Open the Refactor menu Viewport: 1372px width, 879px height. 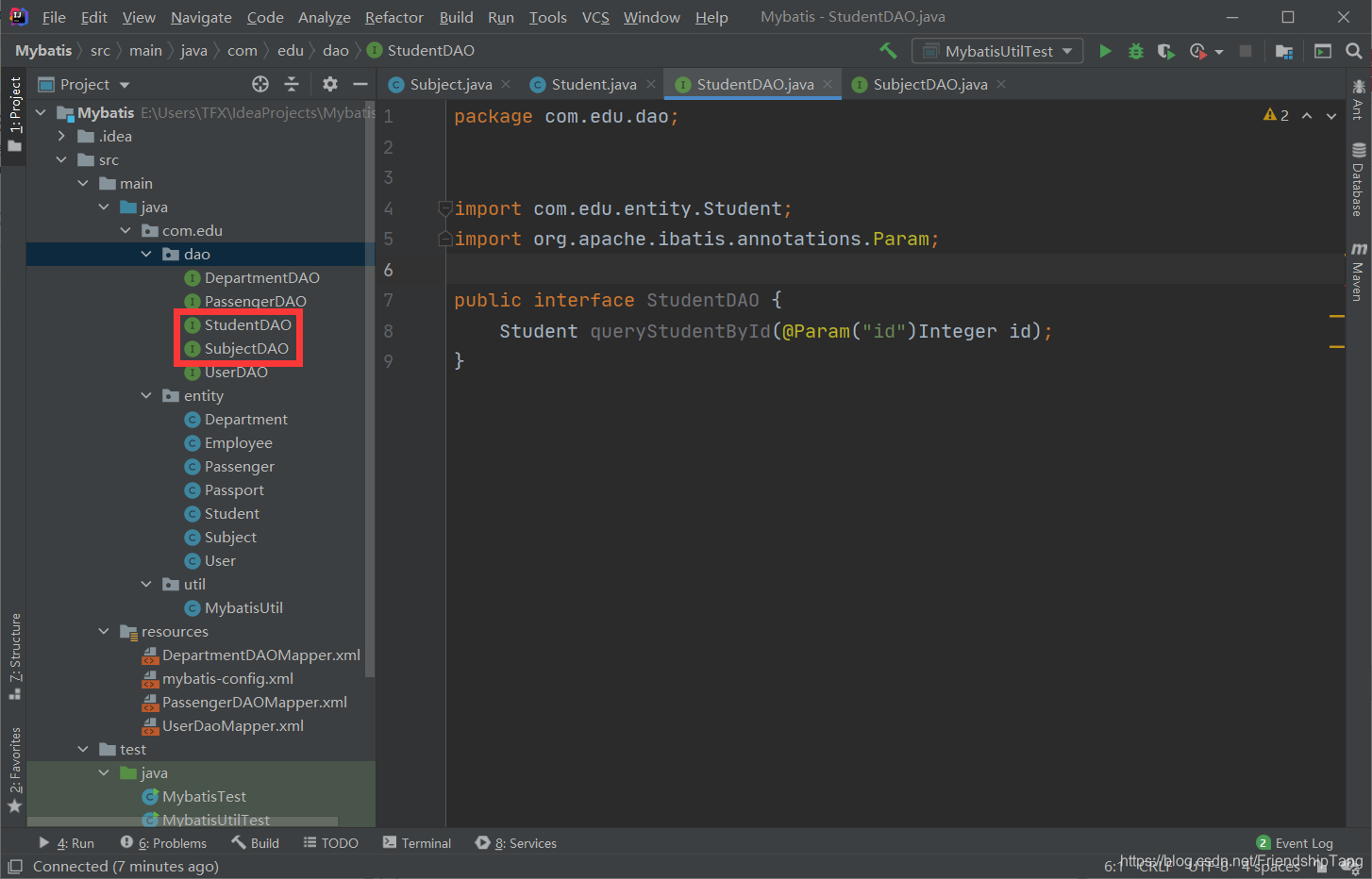(x=394, y=17)
